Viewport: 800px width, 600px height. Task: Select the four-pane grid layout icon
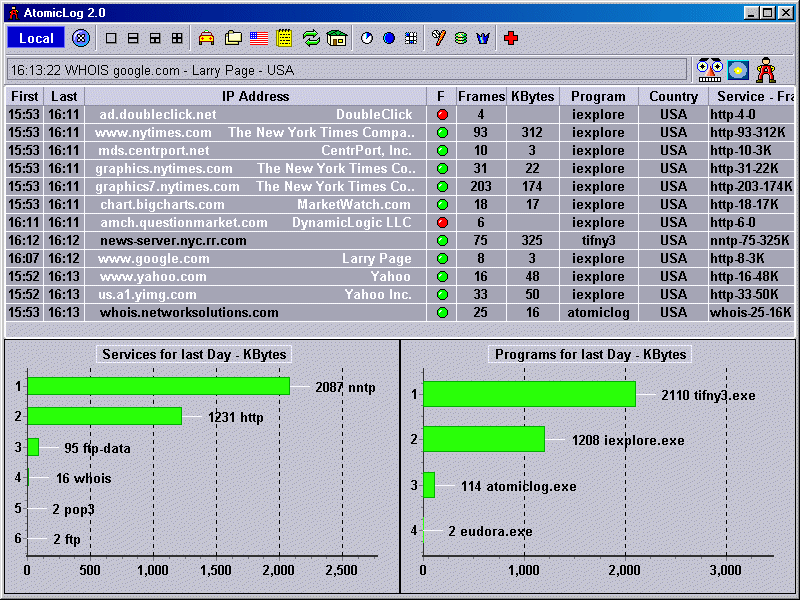coord(177,38)
